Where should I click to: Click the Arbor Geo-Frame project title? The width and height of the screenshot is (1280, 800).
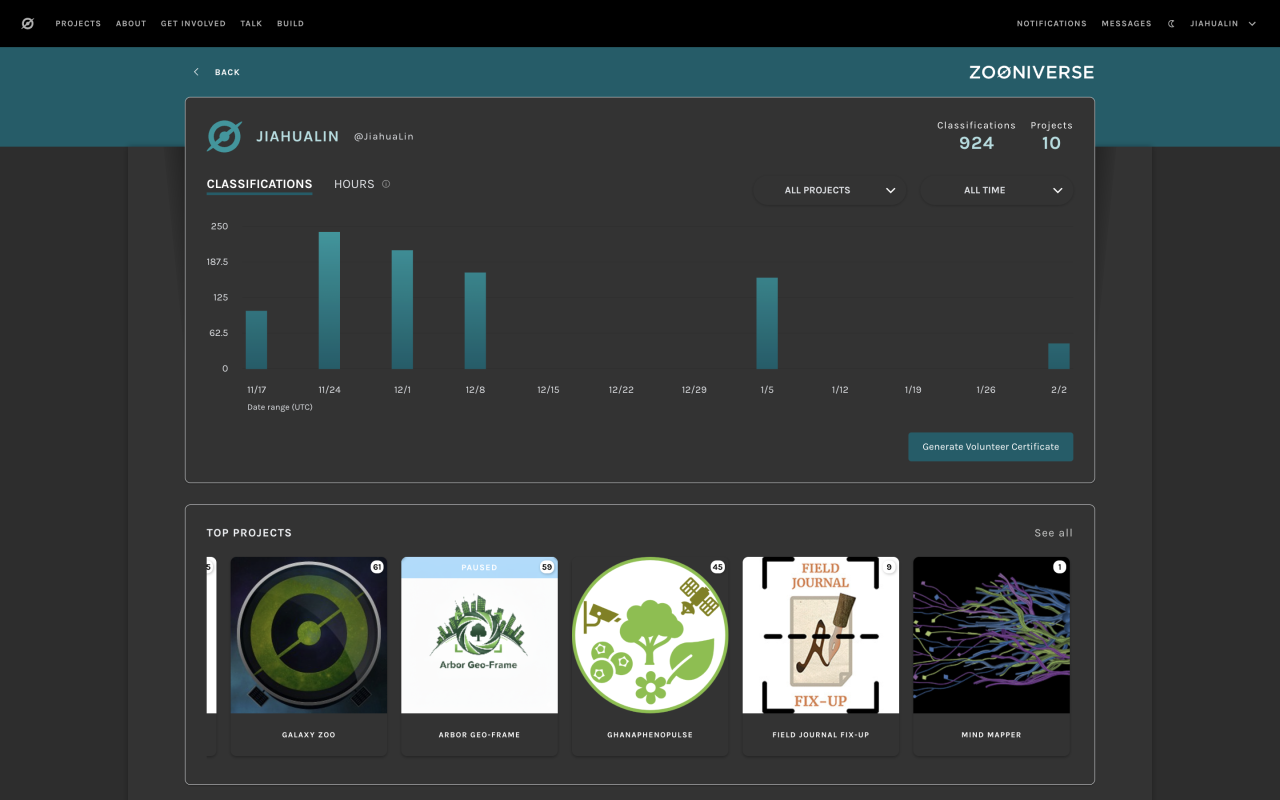pos(479,735)
